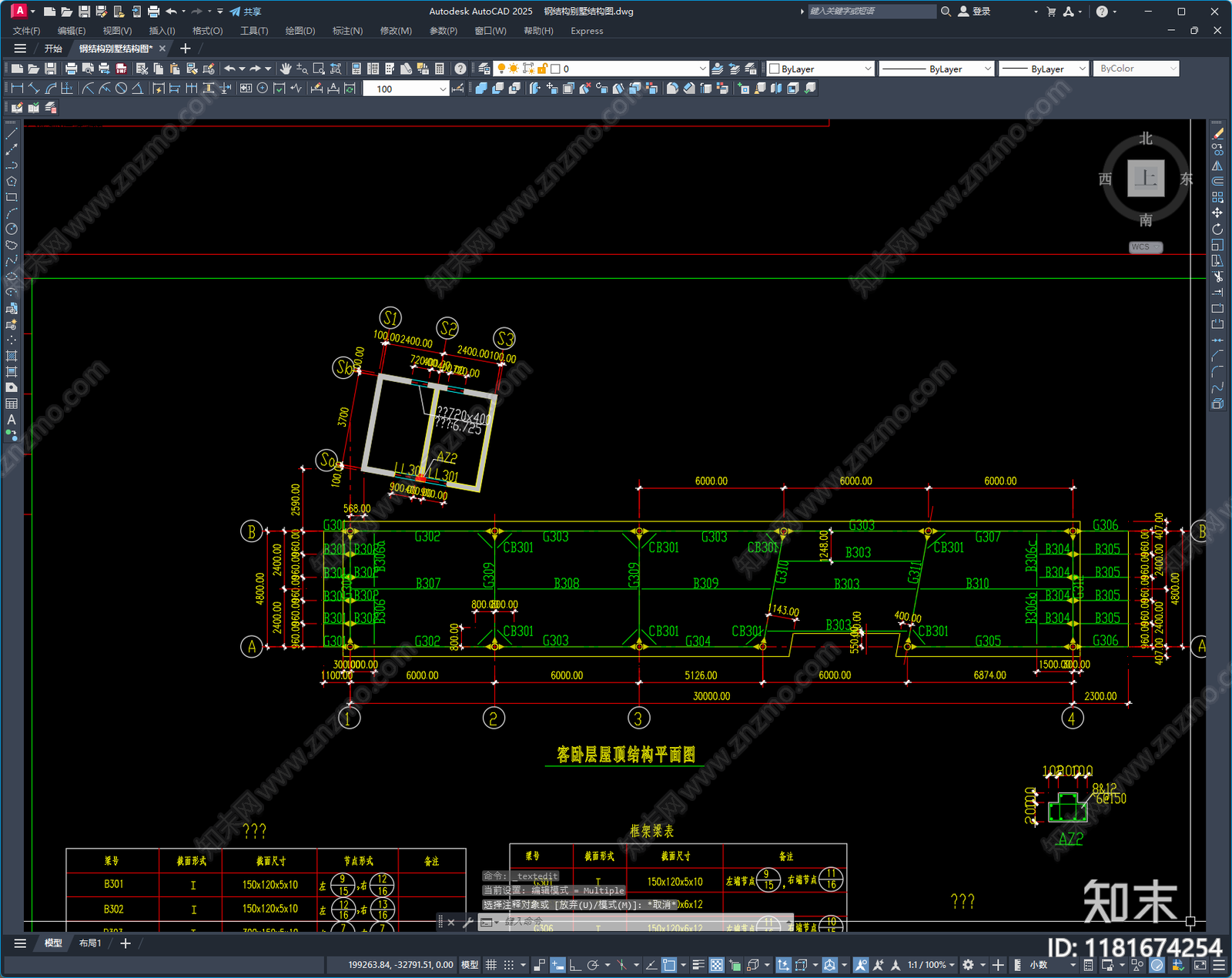Screen dimensions: 1232x978
Task: Select the Linear dimension tool
Action: 17,89
